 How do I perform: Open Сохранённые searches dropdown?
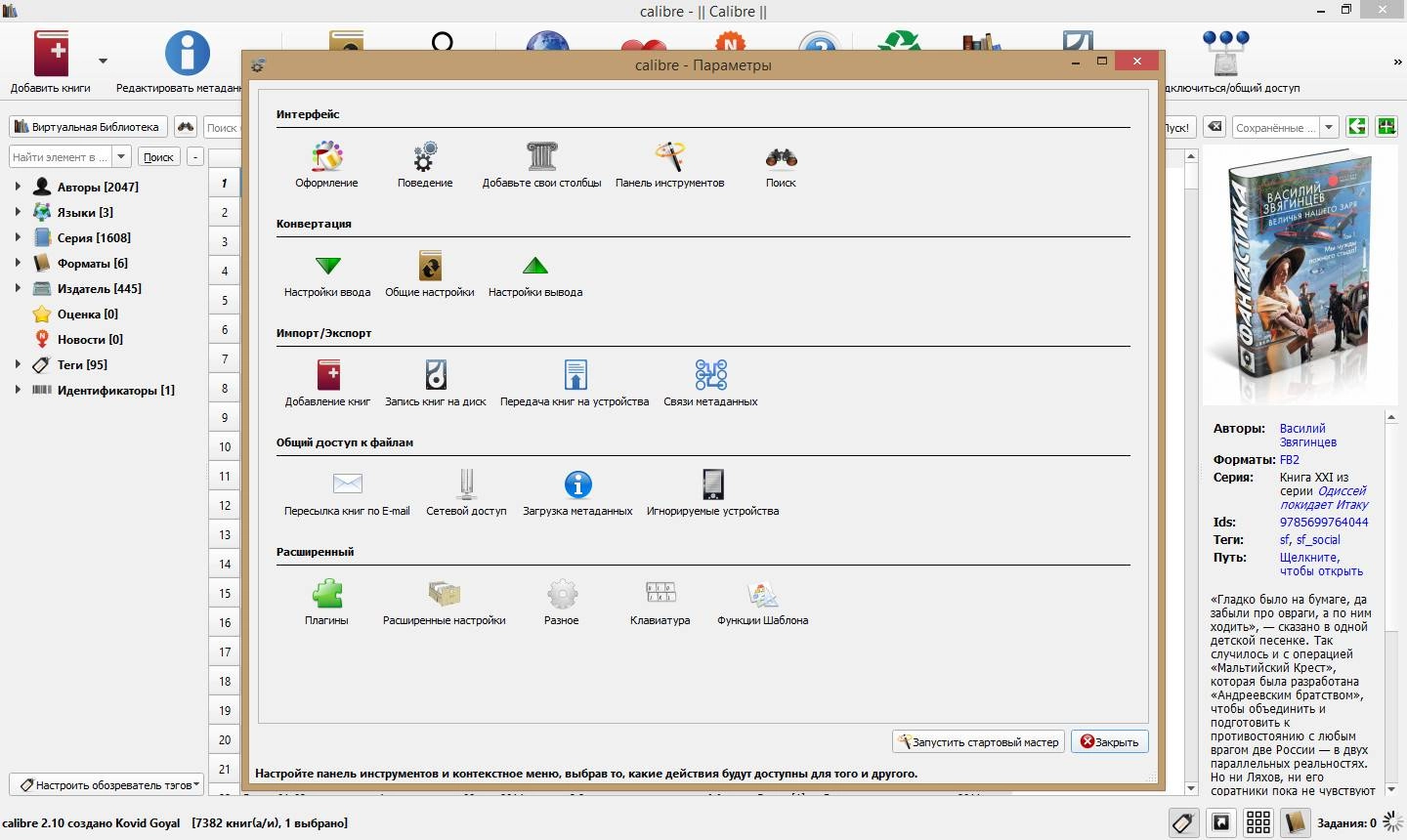[1329, 127]
